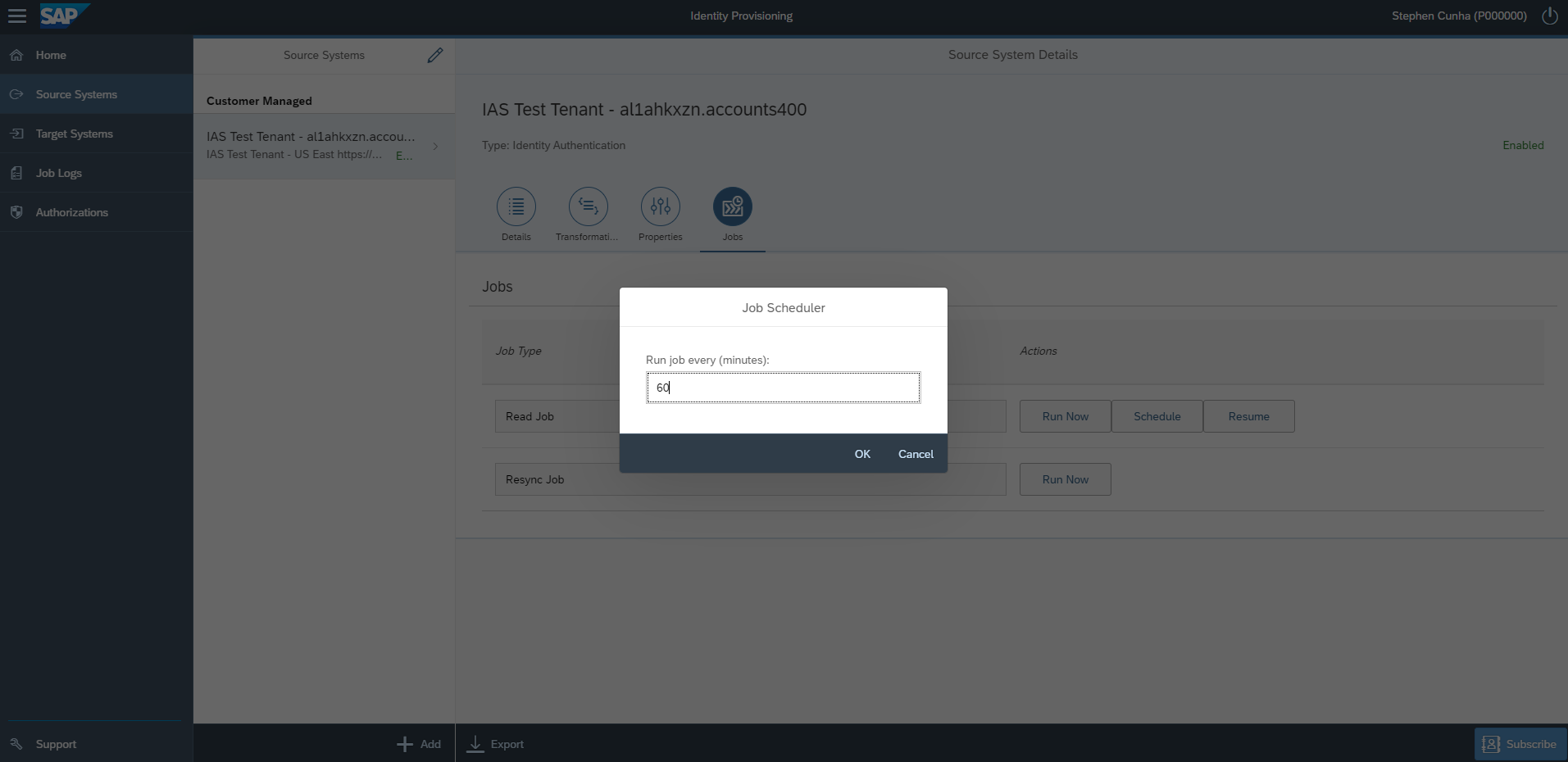
Task: Click the pencil edit icon
Action: tap(435, 55)
